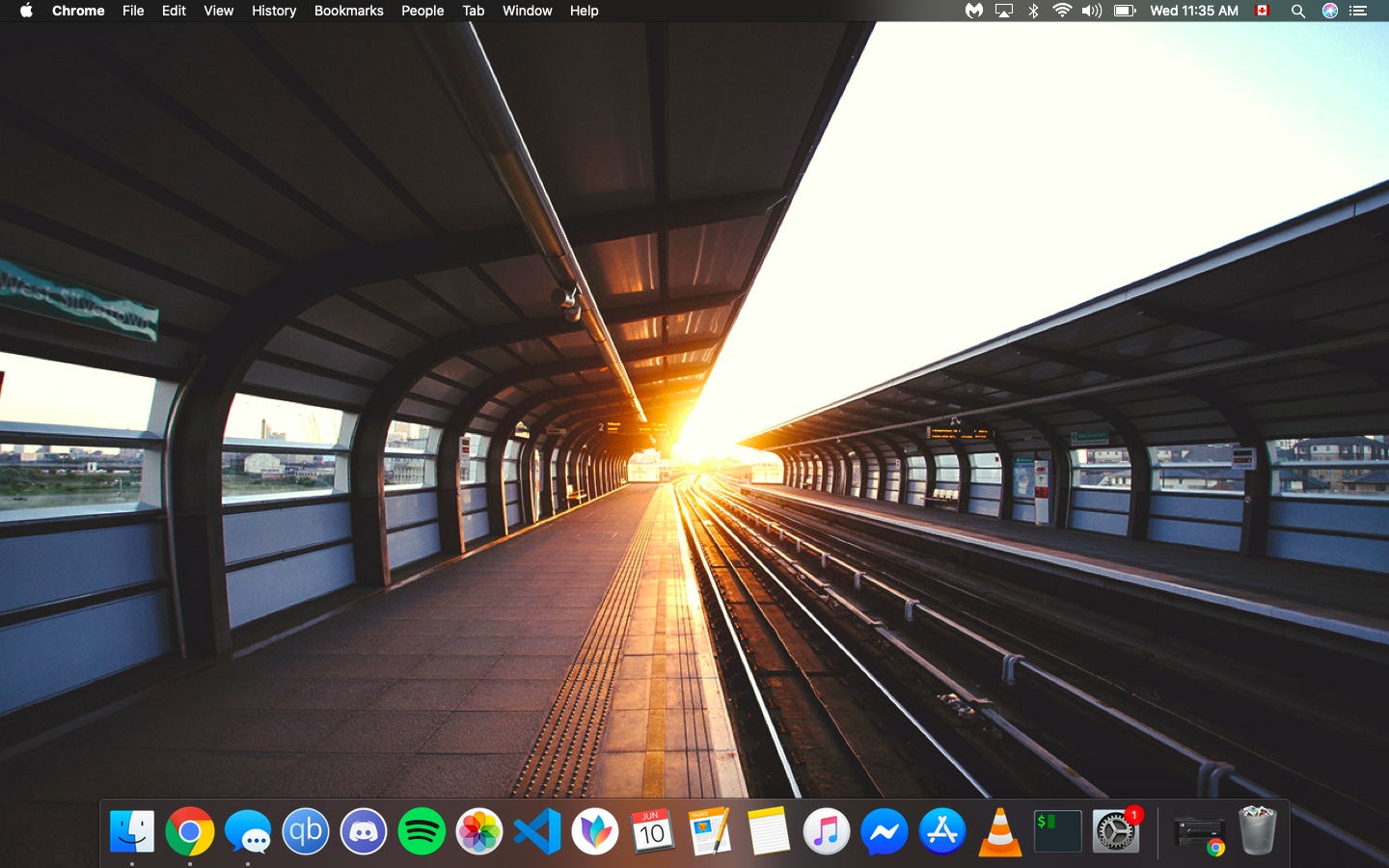Image resolution: width=1389 pixels, height=868 pixels.
Task: Launch Facebook Messenger from the Dock
Action: coord(885,831)
